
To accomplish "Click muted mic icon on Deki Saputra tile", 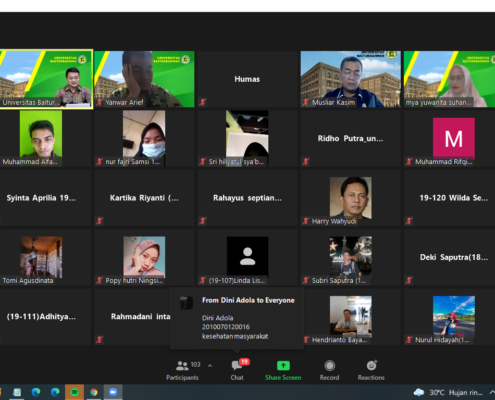I will point(409,280).
